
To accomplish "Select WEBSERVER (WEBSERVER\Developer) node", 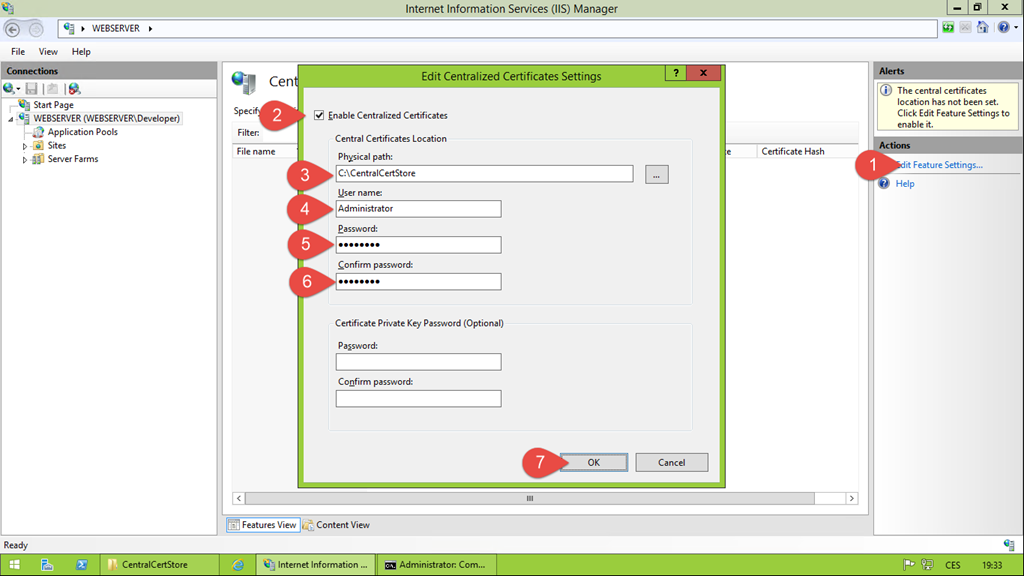I will 106,118.
